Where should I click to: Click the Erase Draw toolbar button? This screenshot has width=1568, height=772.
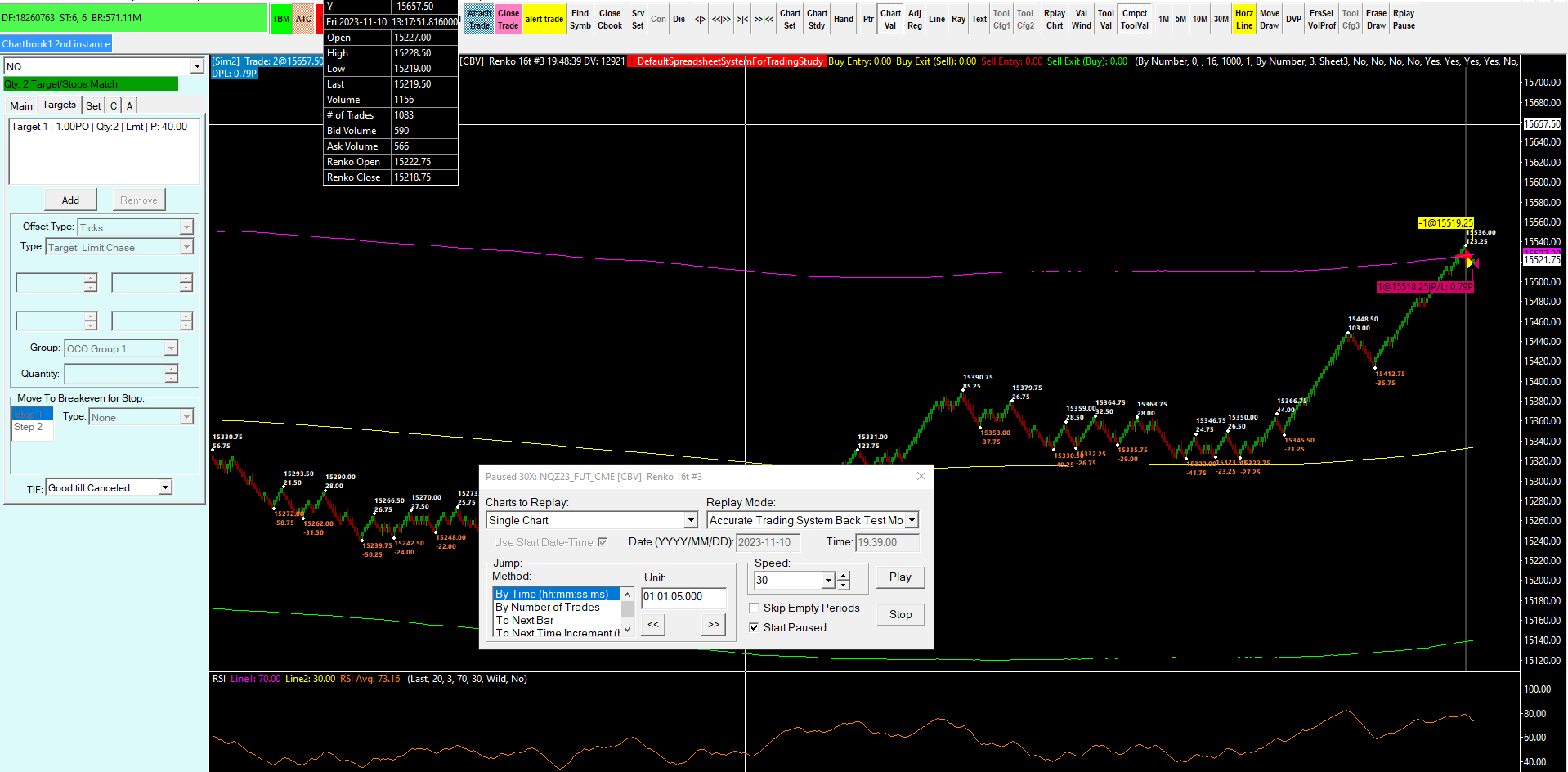click(x=1376, y=20)
